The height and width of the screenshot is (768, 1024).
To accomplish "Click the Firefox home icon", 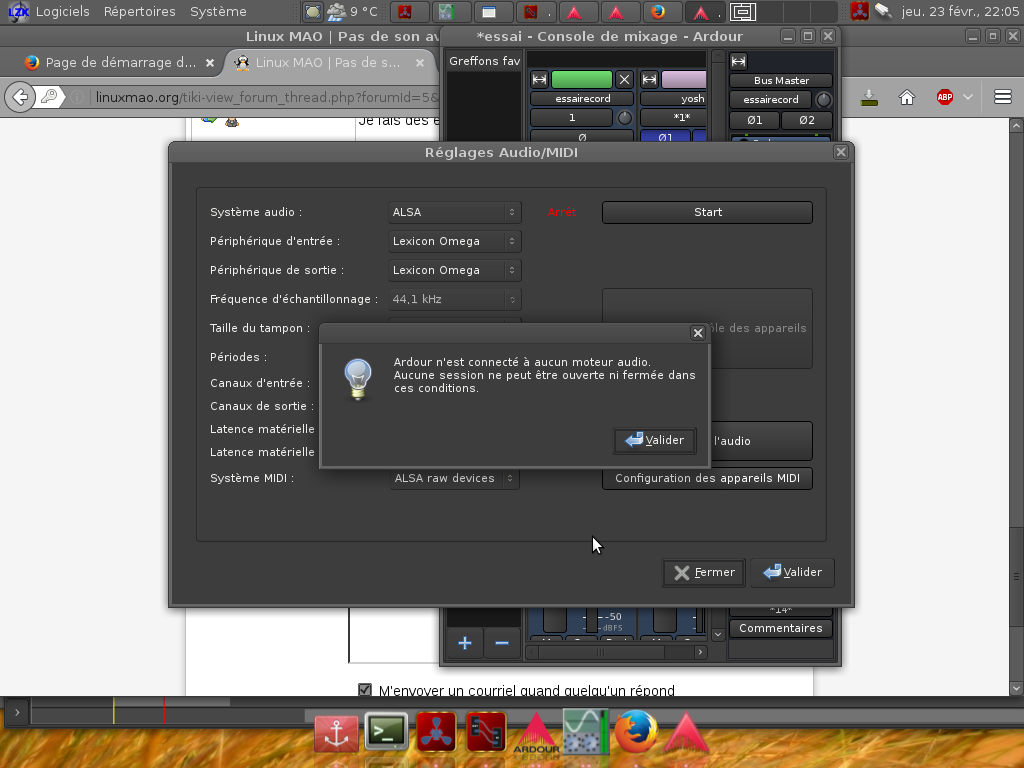I will point(906,98).
